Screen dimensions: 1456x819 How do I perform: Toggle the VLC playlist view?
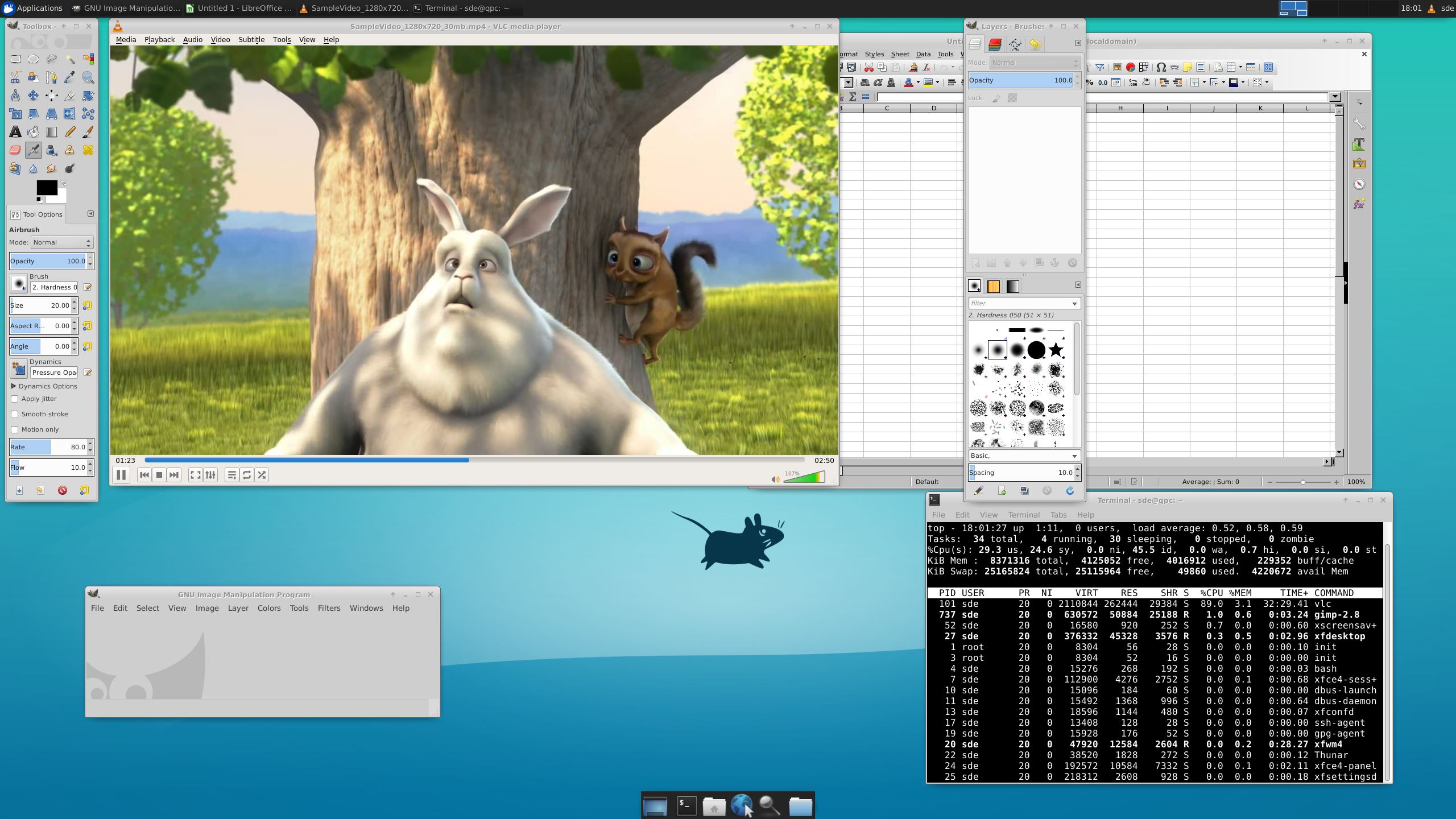click(231, 475)
